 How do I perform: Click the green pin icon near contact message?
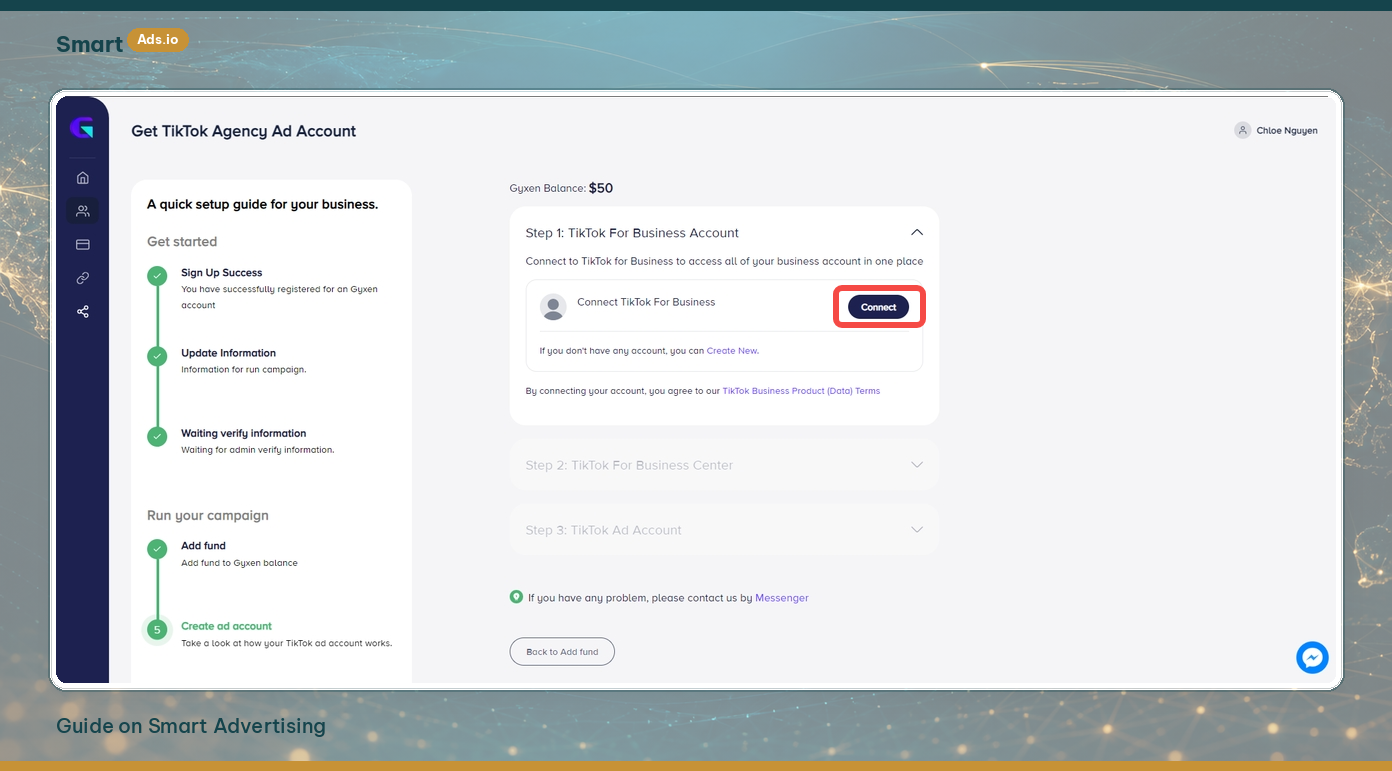point(516,597)
